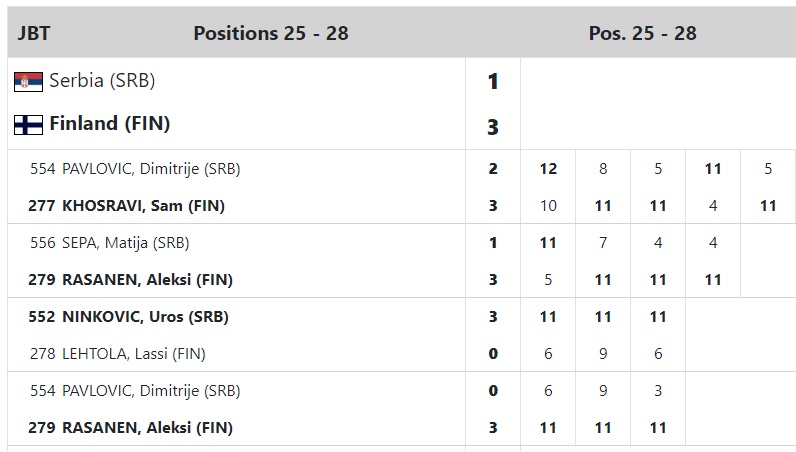Click the 12 game score for Pavlovic

548,169
